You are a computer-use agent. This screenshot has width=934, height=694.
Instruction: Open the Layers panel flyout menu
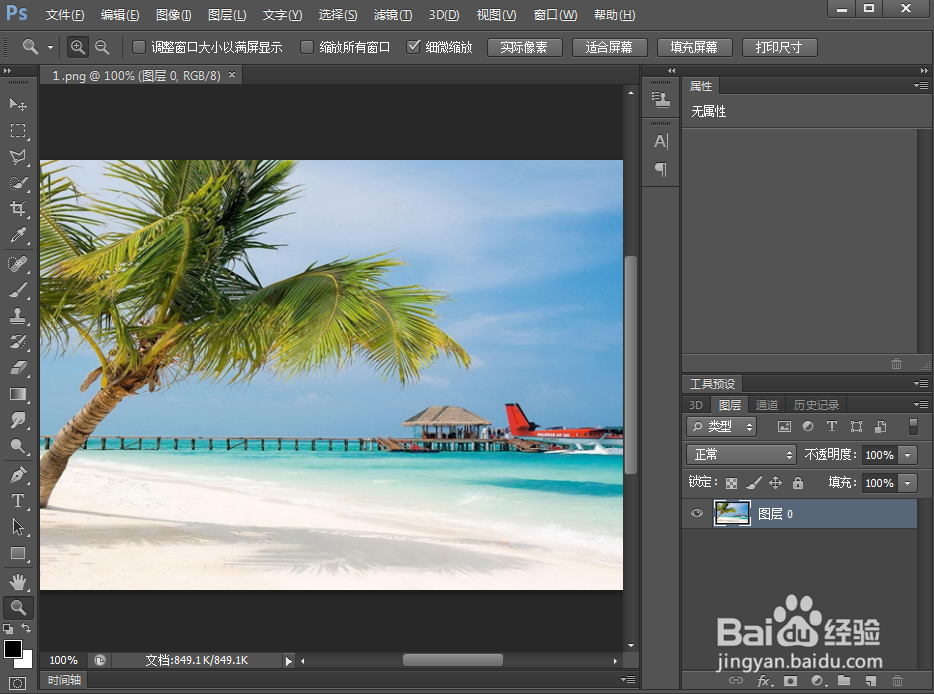[x=921, y=404]
